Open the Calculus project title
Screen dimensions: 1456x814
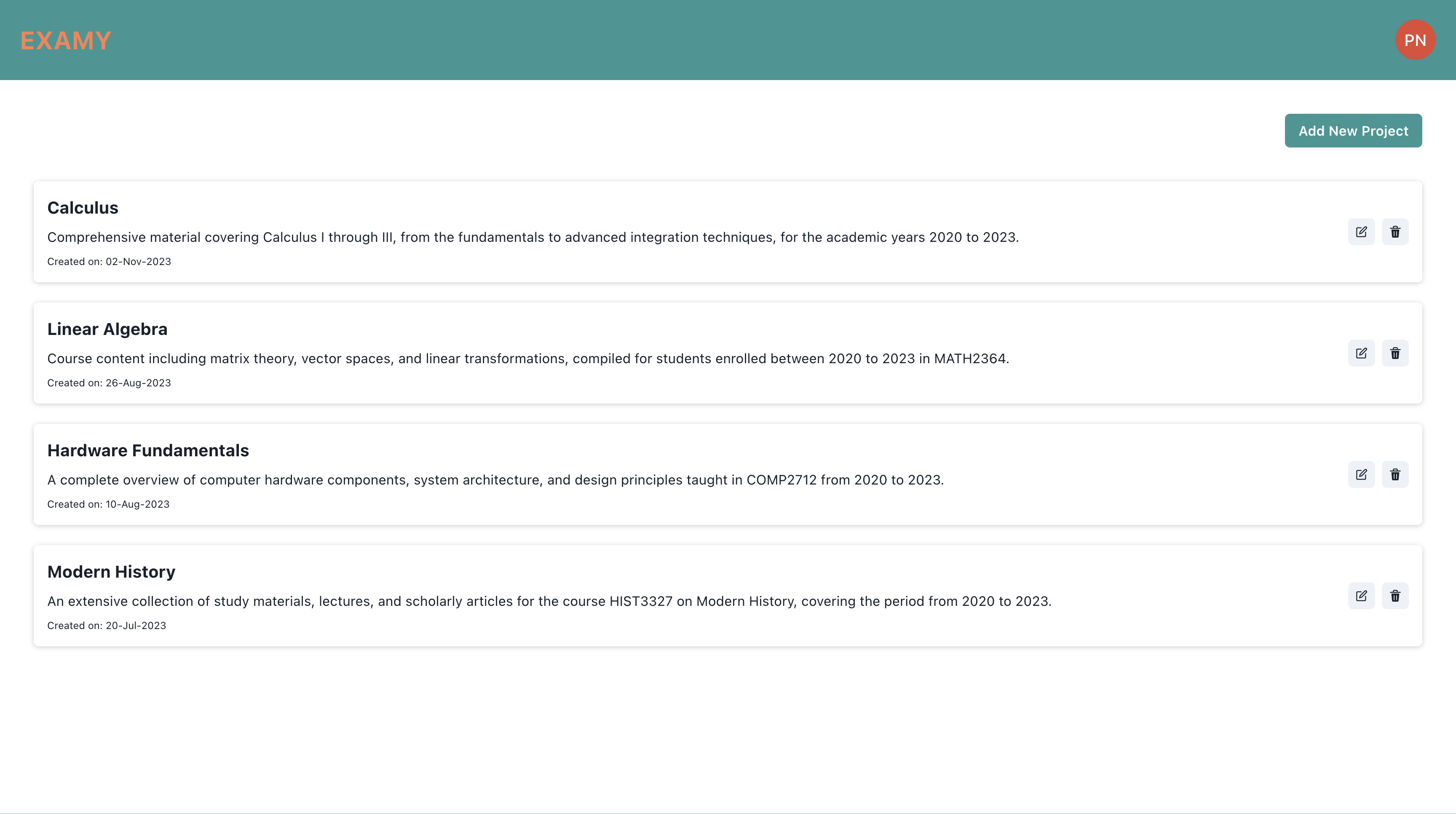coord(83,208)
